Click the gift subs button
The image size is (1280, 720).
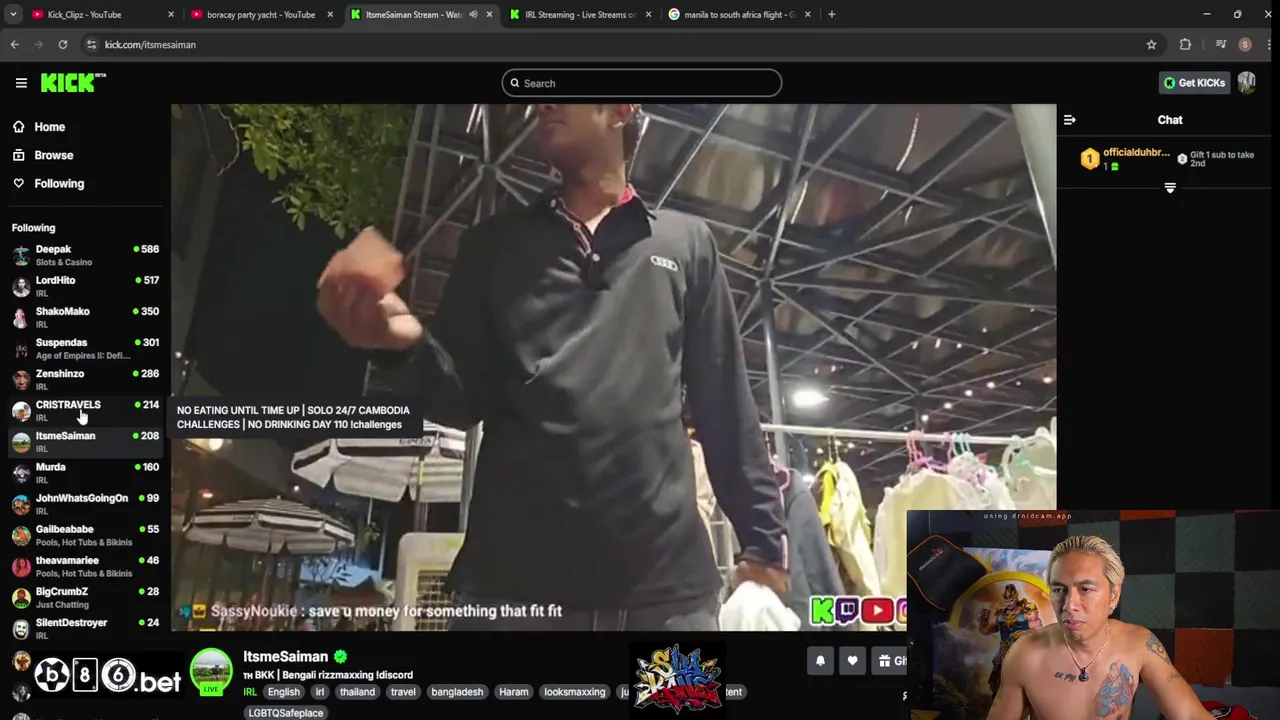pyautogui.click(x=890, y=661)
